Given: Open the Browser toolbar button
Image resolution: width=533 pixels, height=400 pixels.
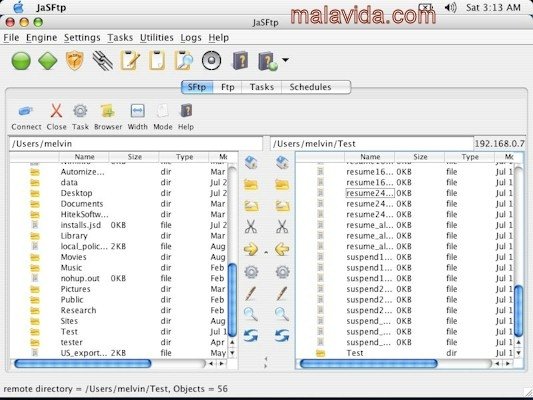Looking at the screenshot, I should click(x=108, y=118).
